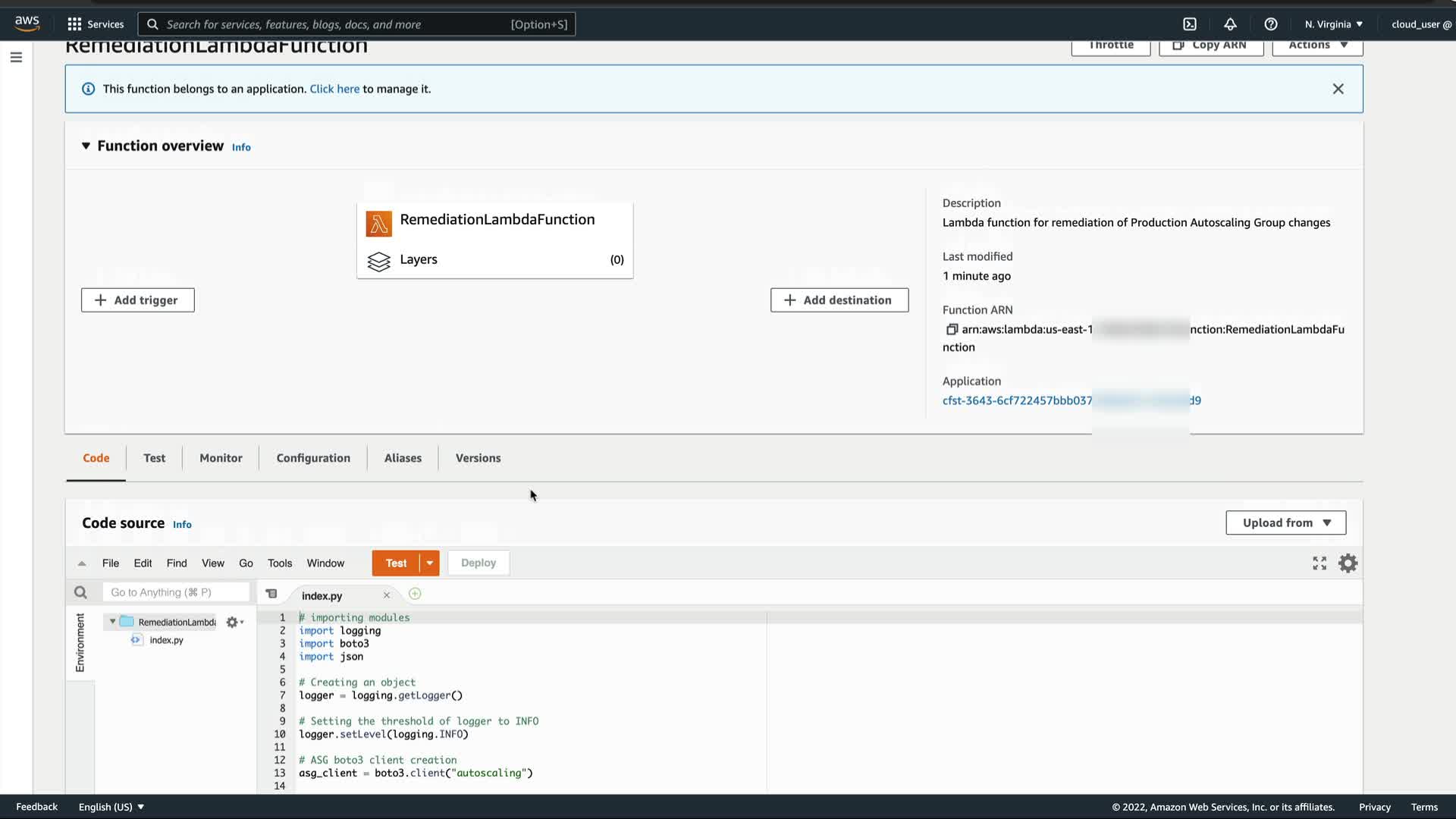Click the add new tab plus icon

pyautogui.click(x=415, y=595)
